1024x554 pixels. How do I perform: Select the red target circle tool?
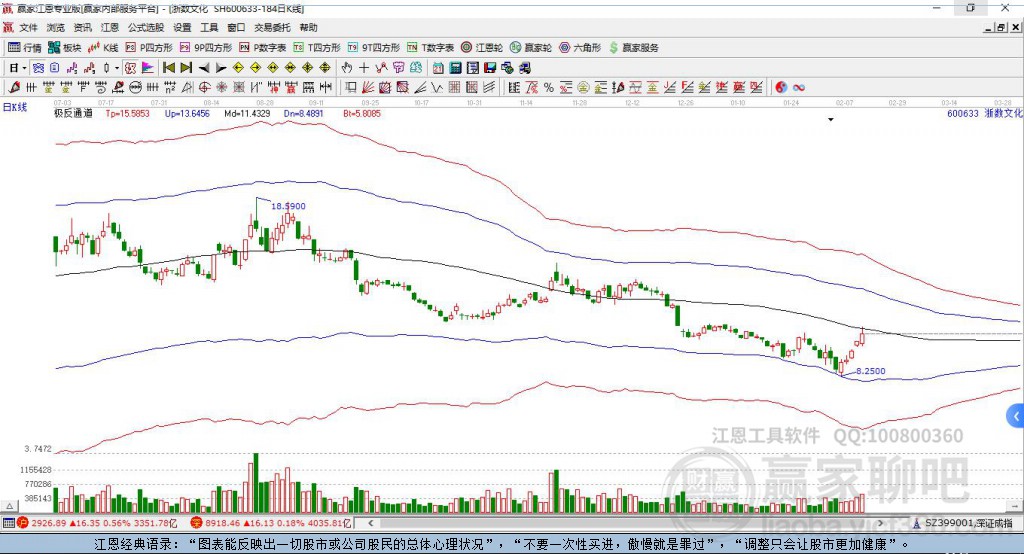tap(204, 87)
